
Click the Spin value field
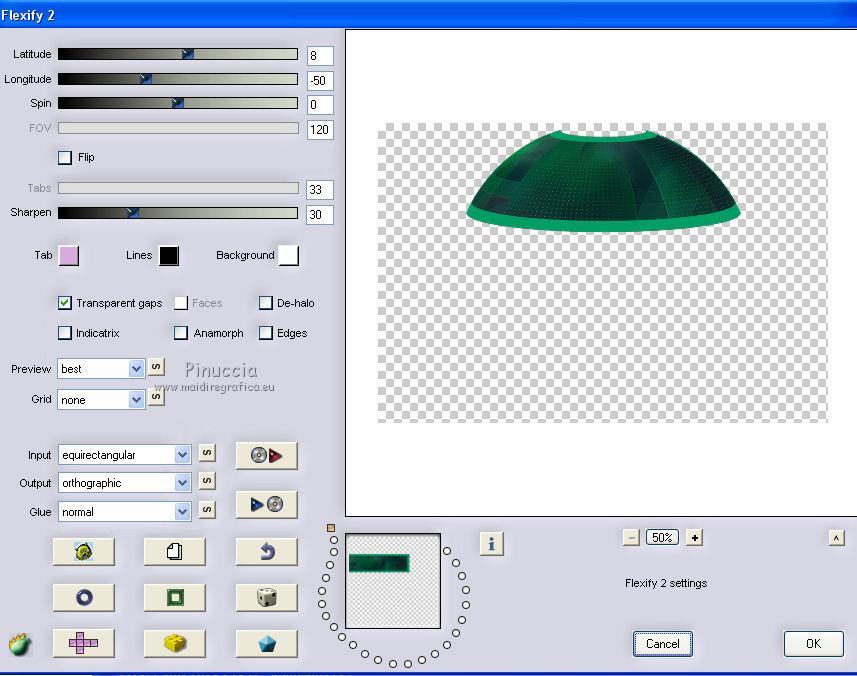(320, 105)
